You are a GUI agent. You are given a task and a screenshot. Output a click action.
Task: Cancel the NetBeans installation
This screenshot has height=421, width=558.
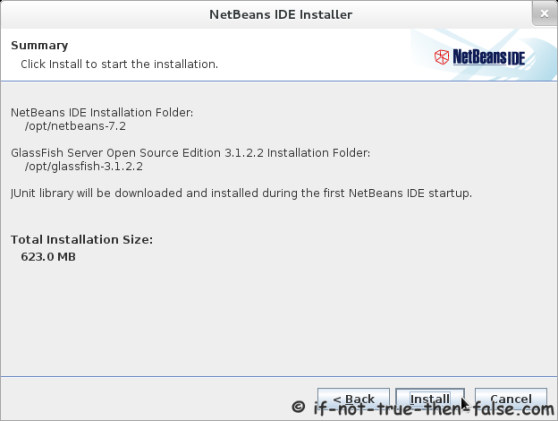coord(511,399)
